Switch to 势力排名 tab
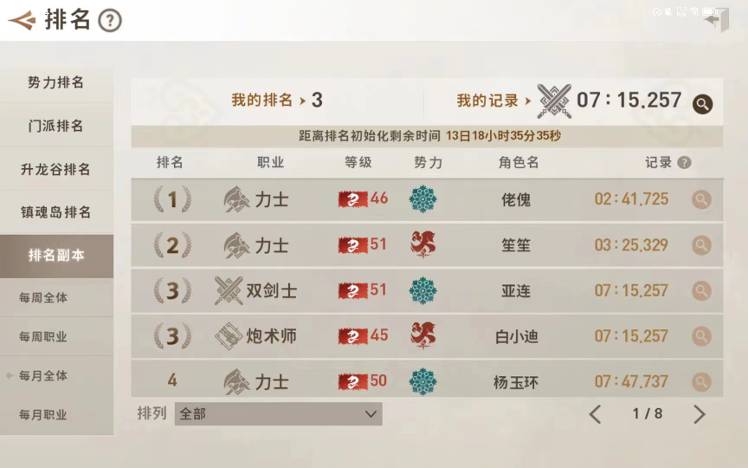Viewport: 748px width, 468px height. pyautogui.click(x=56, y=83)
